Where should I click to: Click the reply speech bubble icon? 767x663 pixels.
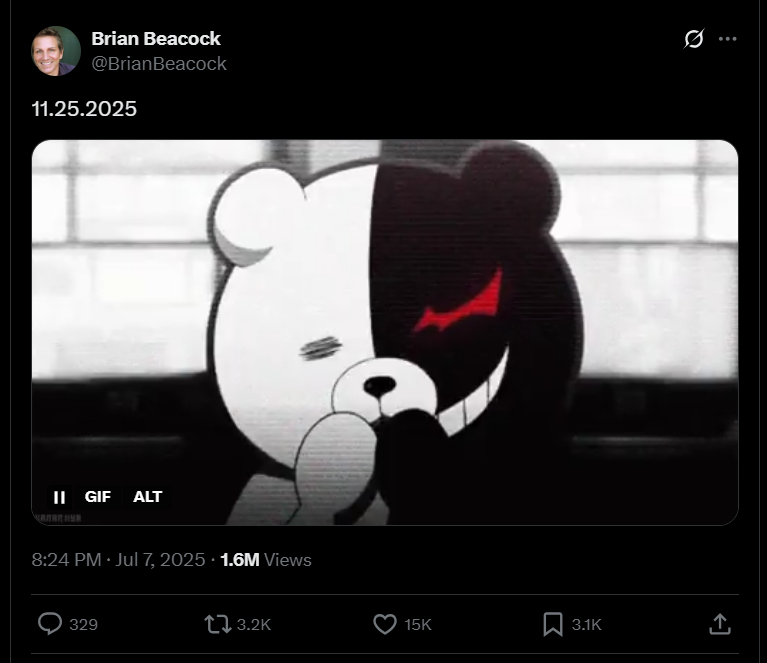tap(50, 624)
